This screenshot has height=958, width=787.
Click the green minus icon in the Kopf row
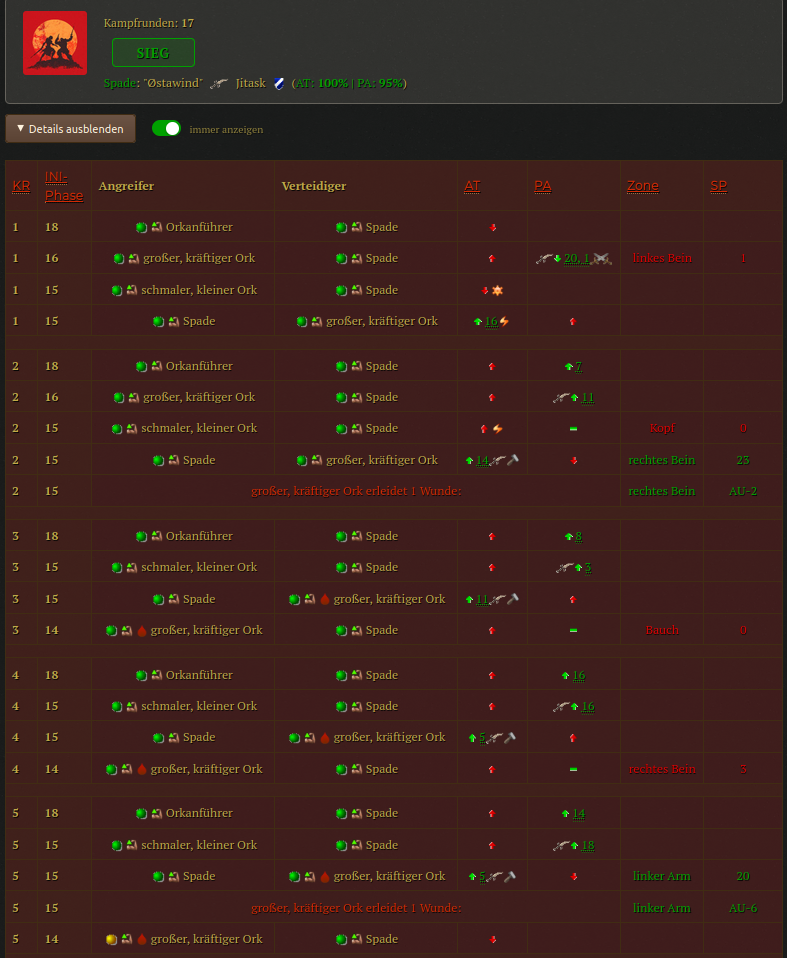point(573,429)
